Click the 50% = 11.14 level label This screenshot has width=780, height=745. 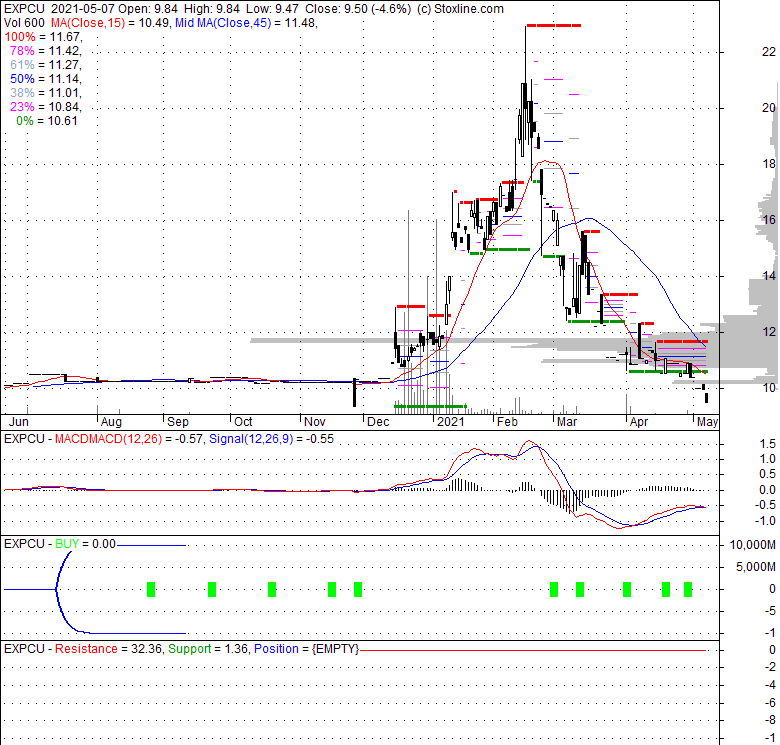[x=46, y=79]
